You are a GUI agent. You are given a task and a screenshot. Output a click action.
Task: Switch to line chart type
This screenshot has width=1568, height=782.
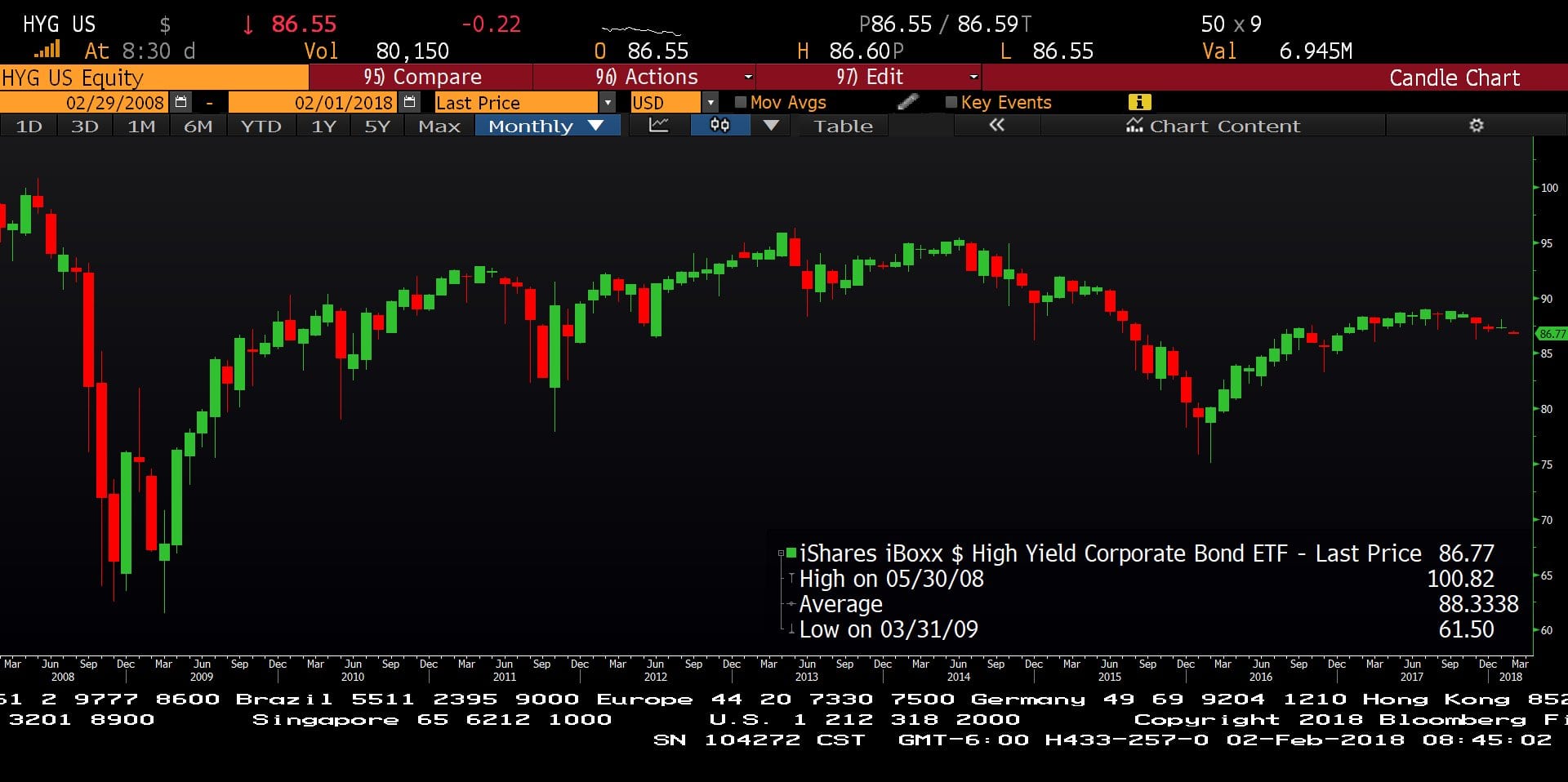point(658,126)
